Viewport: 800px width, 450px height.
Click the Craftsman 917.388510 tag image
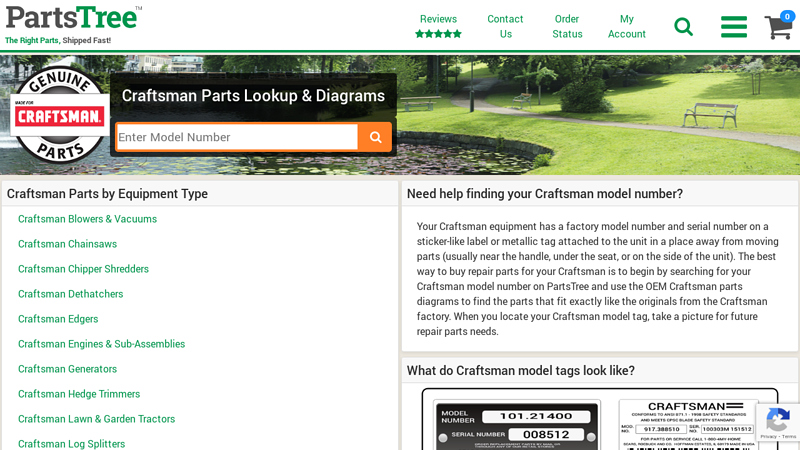point(689,424)
